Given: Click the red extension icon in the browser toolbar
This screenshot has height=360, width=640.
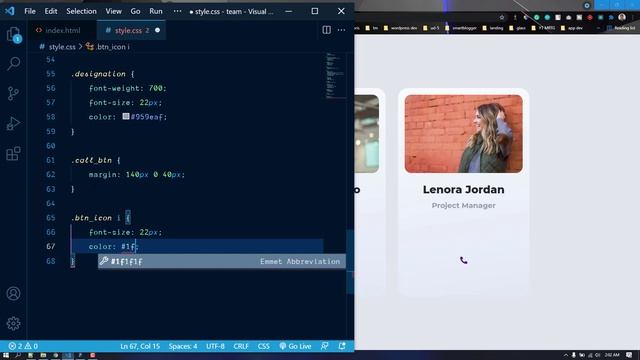Looking at the screenshot, I should coord(590,17).
